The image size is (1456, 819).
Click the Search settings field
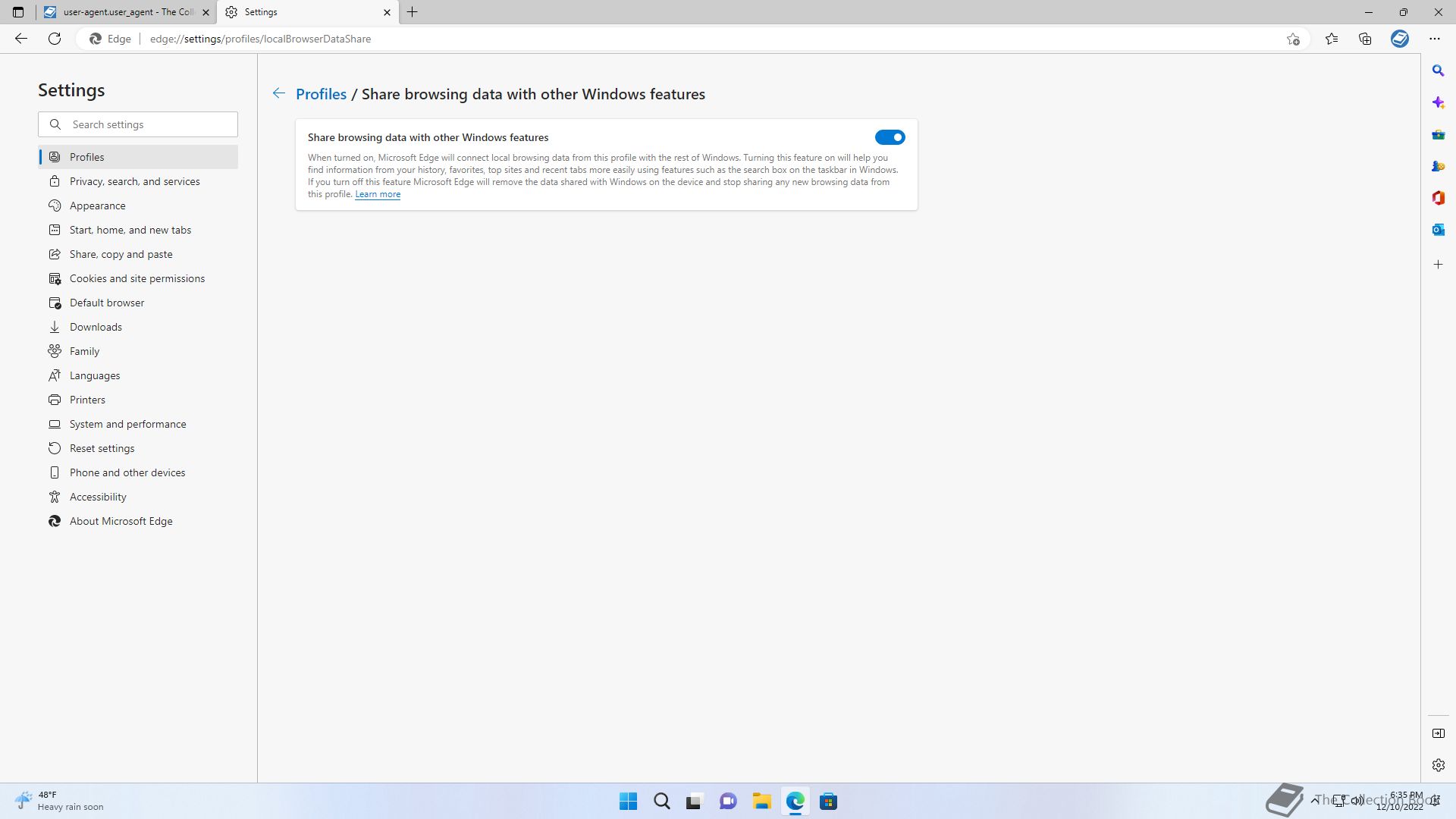[138, 124]
